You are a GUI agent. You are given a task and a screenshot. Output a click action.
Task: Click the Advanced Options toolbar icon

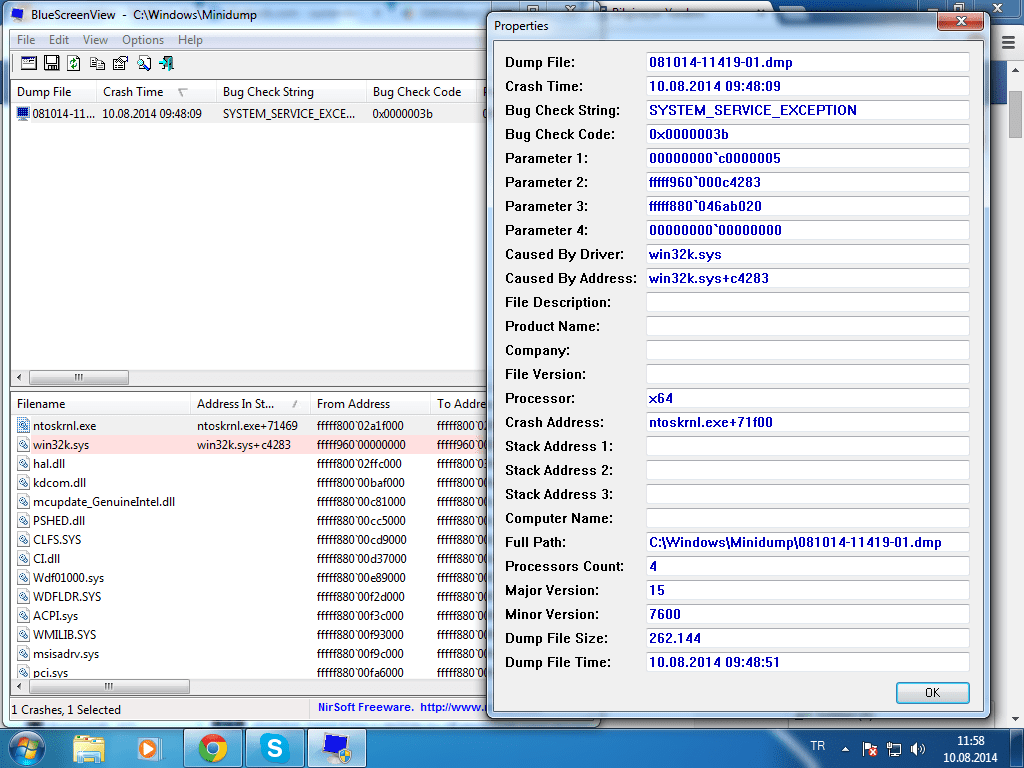[29, 63]
